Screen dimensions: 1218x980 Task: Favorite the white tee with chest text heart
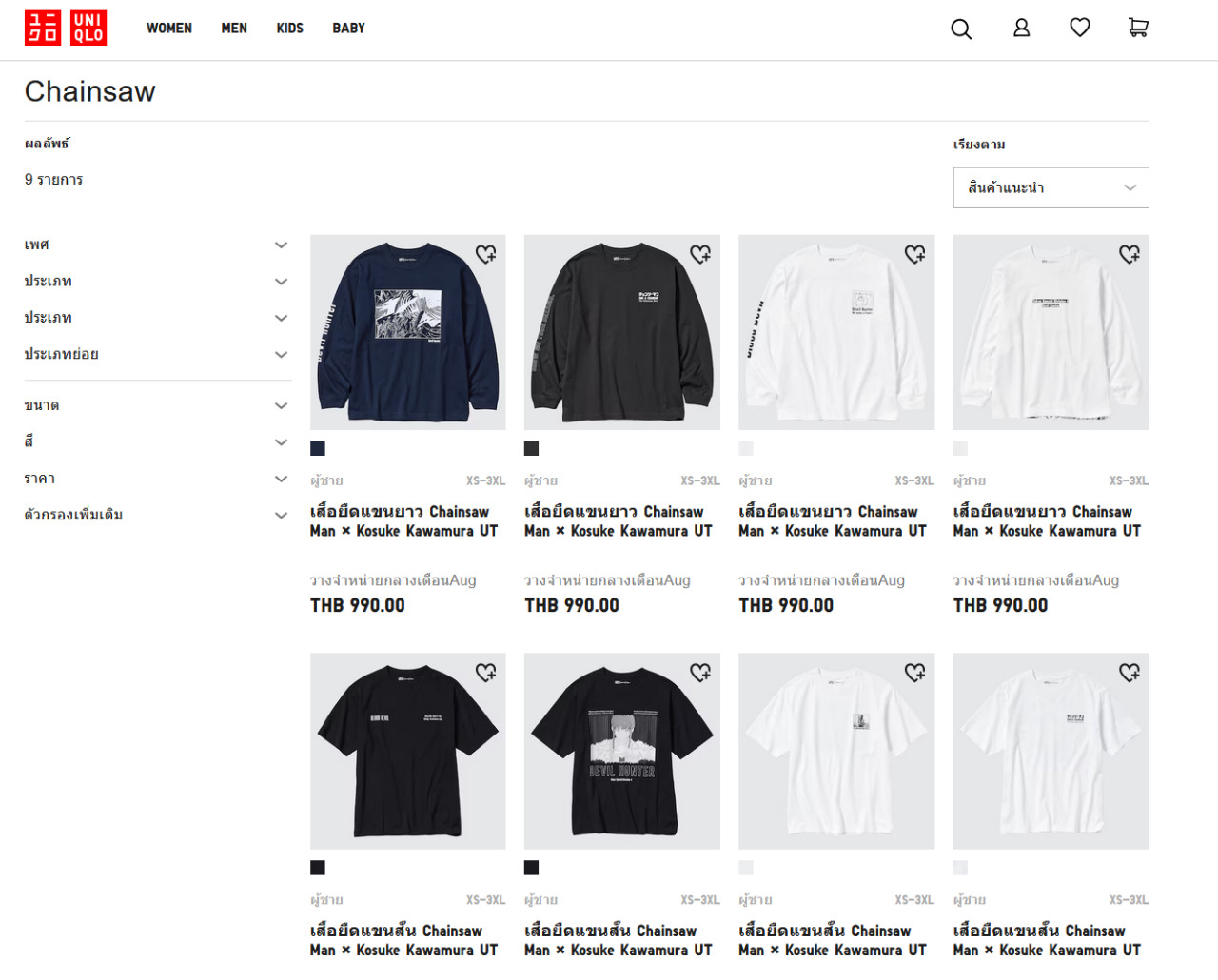(1129, 673)
